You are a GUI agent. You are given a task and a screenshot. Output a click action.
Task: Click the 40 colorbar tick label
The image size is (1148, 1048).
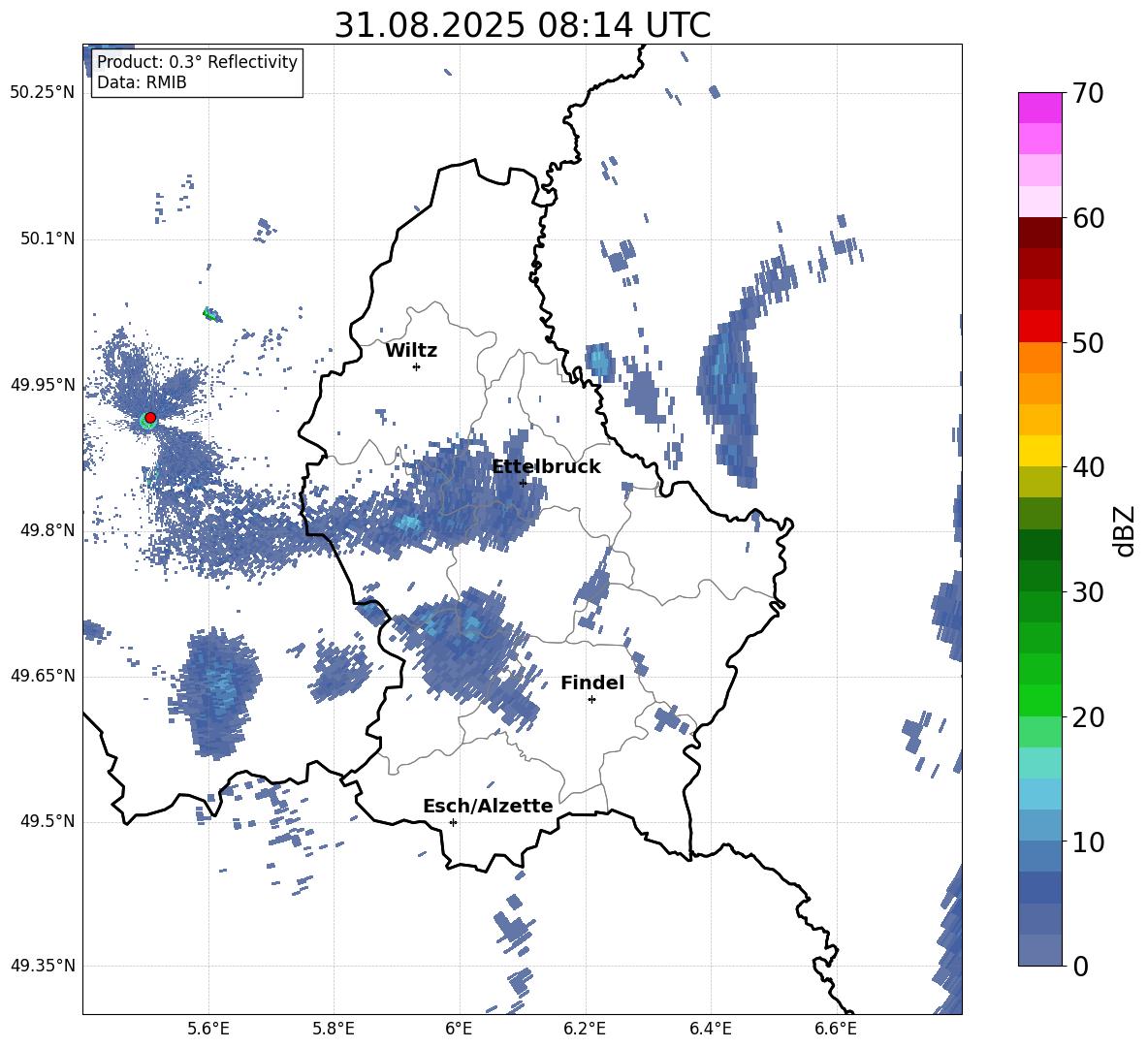[1088, 467]
